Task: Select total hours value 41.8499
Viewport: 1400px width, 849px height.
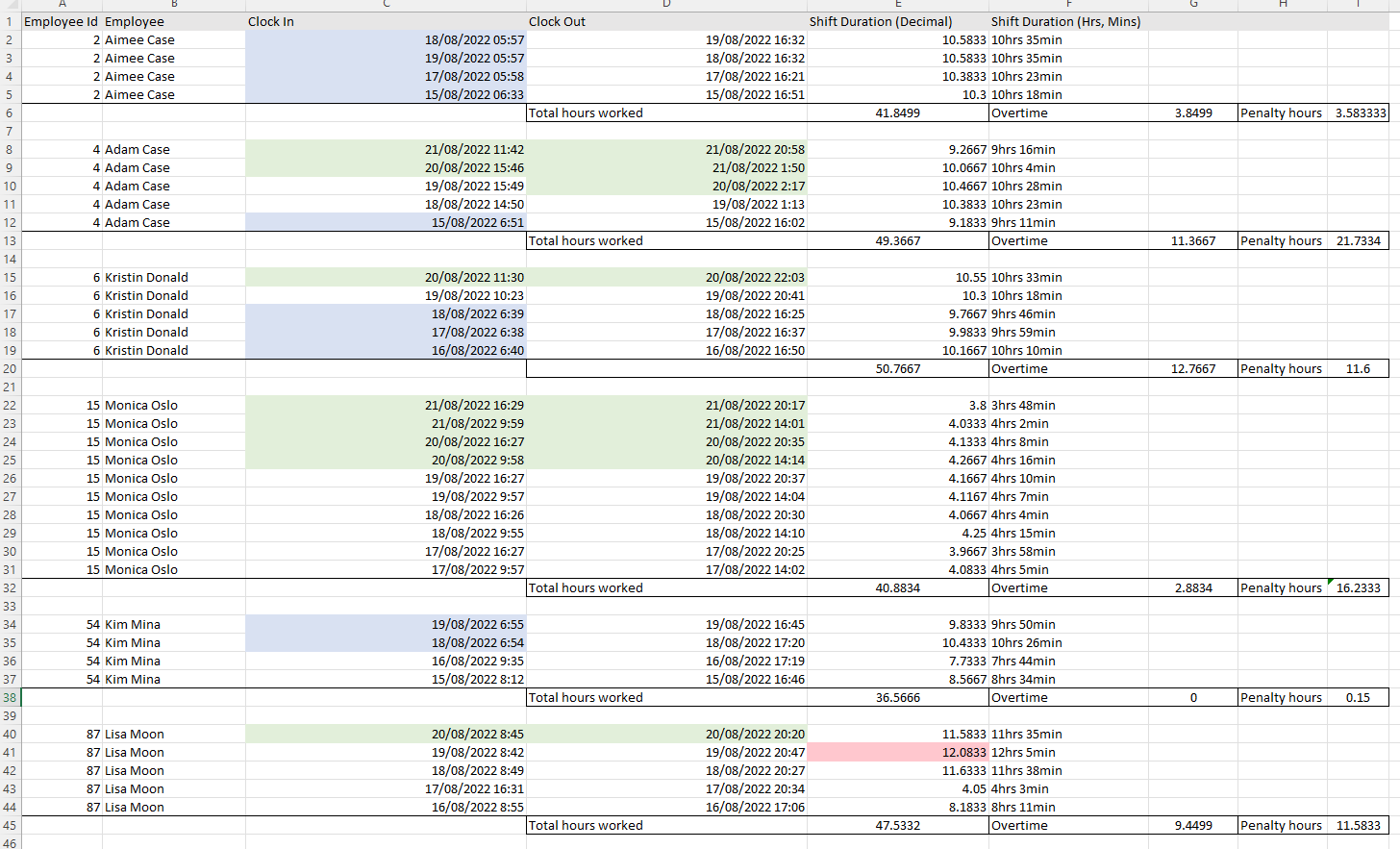Action: point(897,112)
